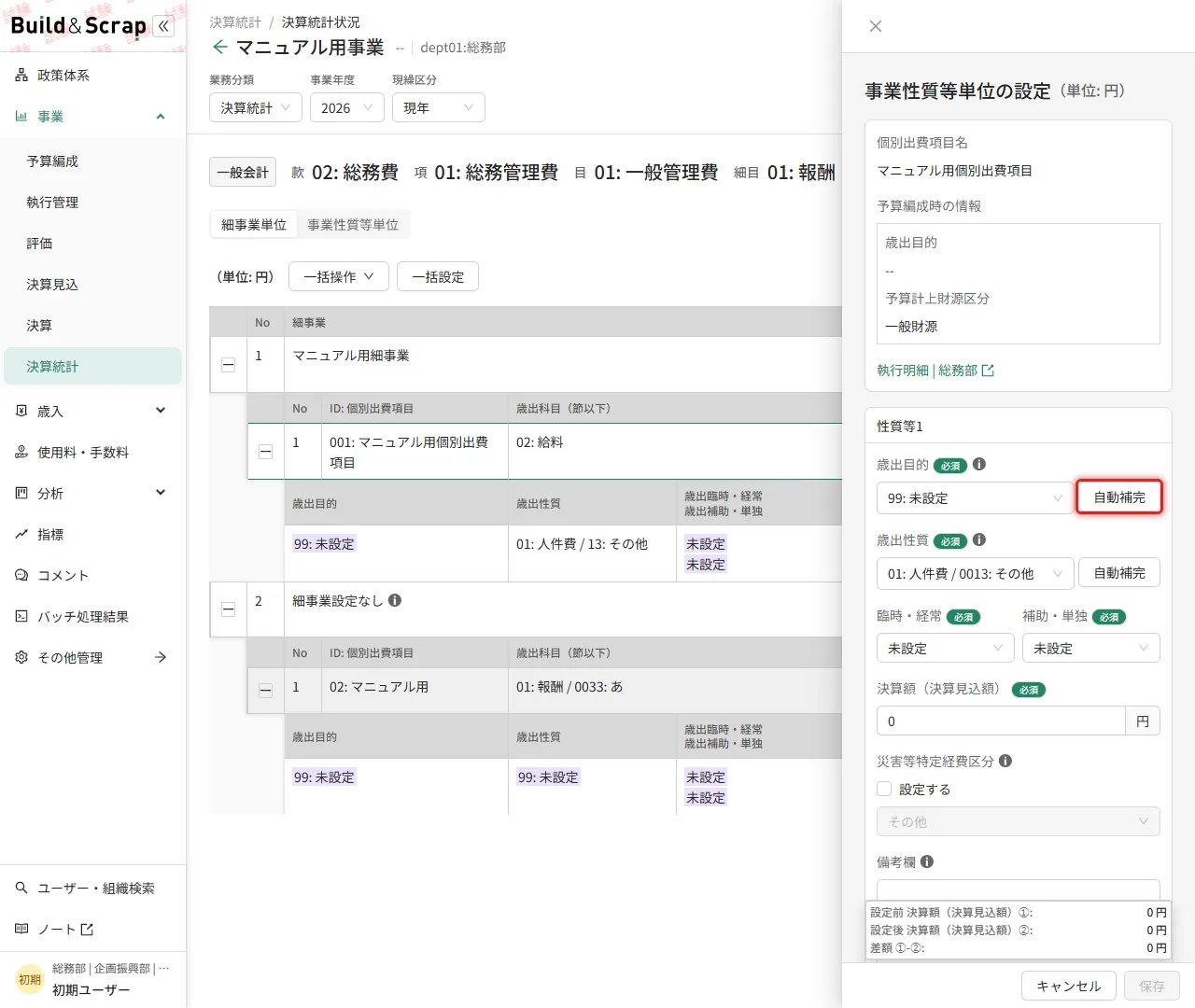The image size is (1195, 1008).
Task: Click the 分析 table icon
Action: pyautogui.click(x=21, y=493)
